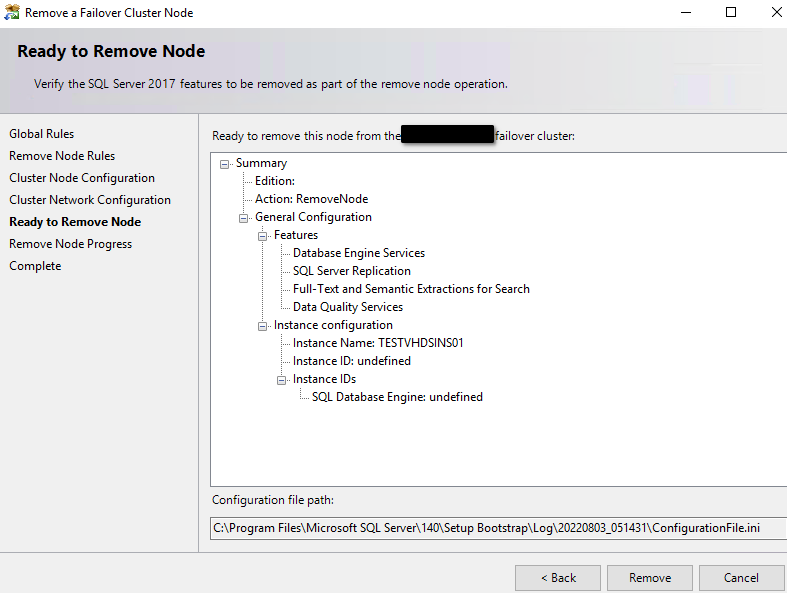Select Database Engine Services feature
This screenshot has width=787, height=593.
click(359, 253)
